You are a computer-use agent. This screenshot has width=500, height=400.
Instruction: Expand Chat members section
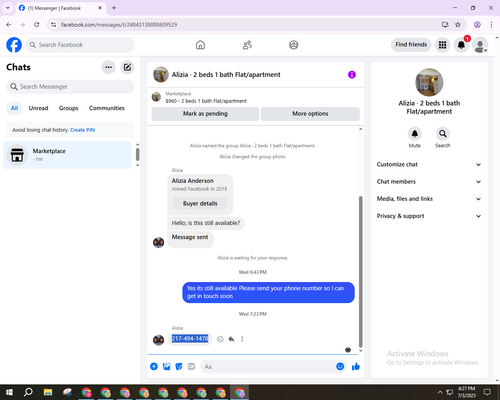pyautogui.click(x=429, y=182)
